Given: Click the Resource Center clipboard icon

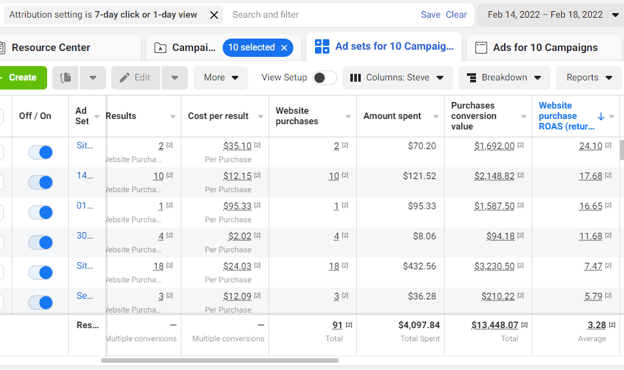Looking at the screenshot, I should (x=2, y=48).
